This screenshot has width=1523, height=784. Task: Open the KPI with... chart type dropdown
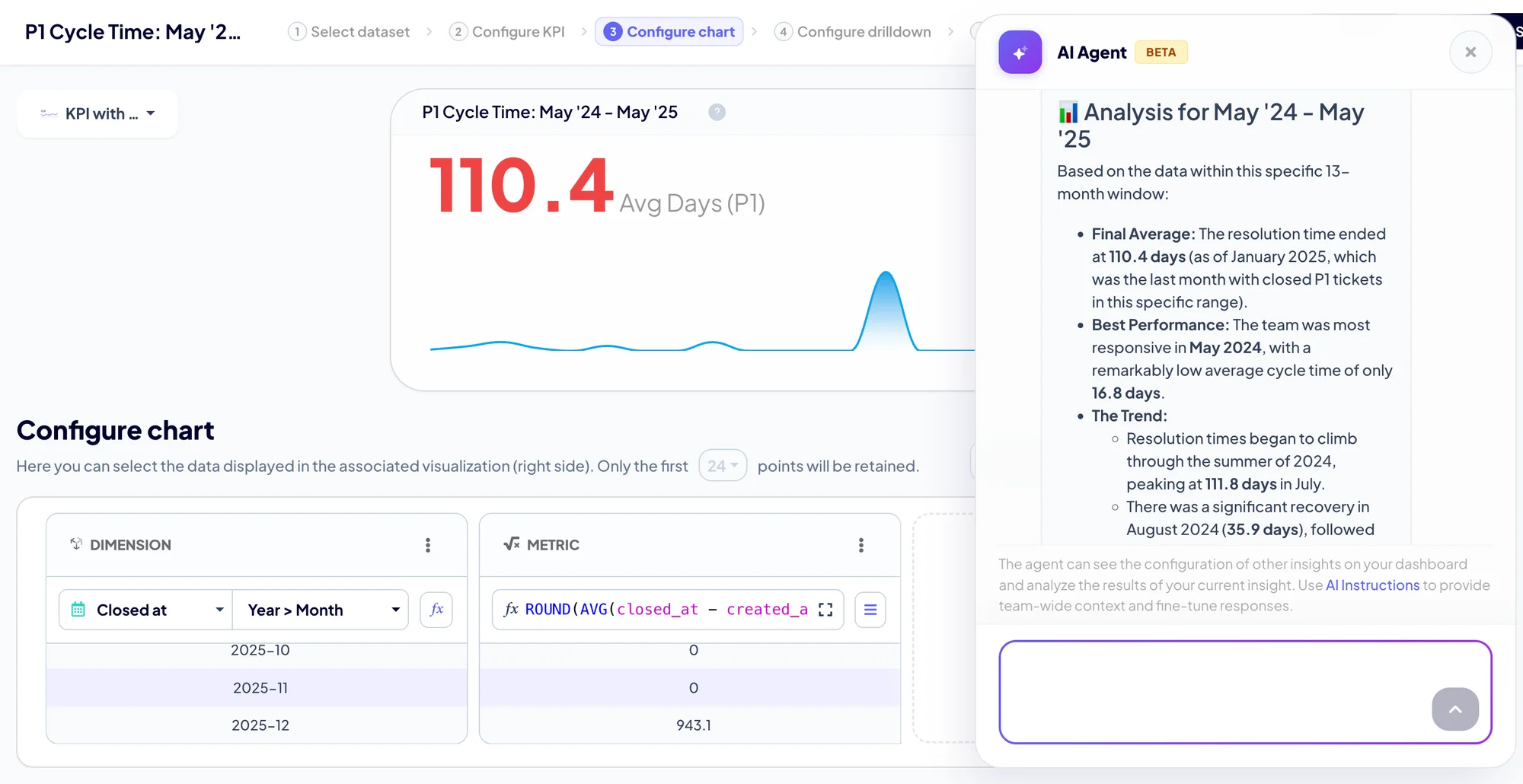[x=97, y=113]
